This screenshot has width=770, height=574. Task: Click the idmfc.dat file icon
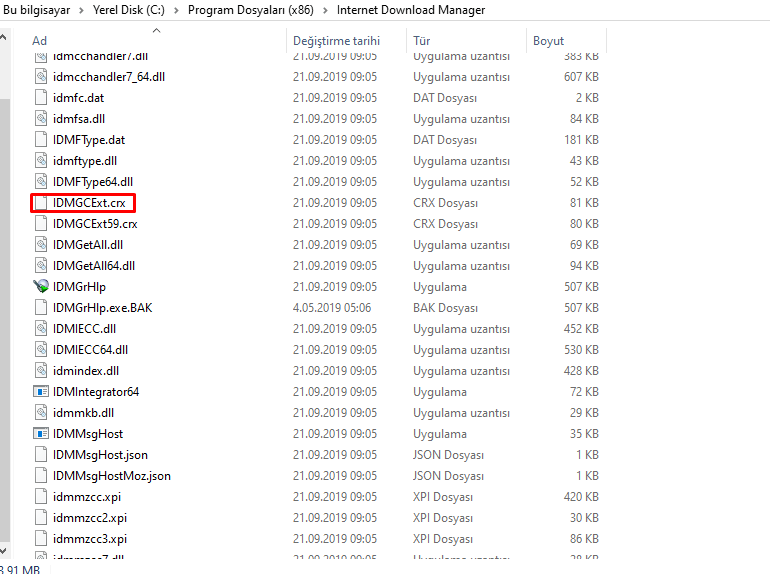tap(41, 98)
